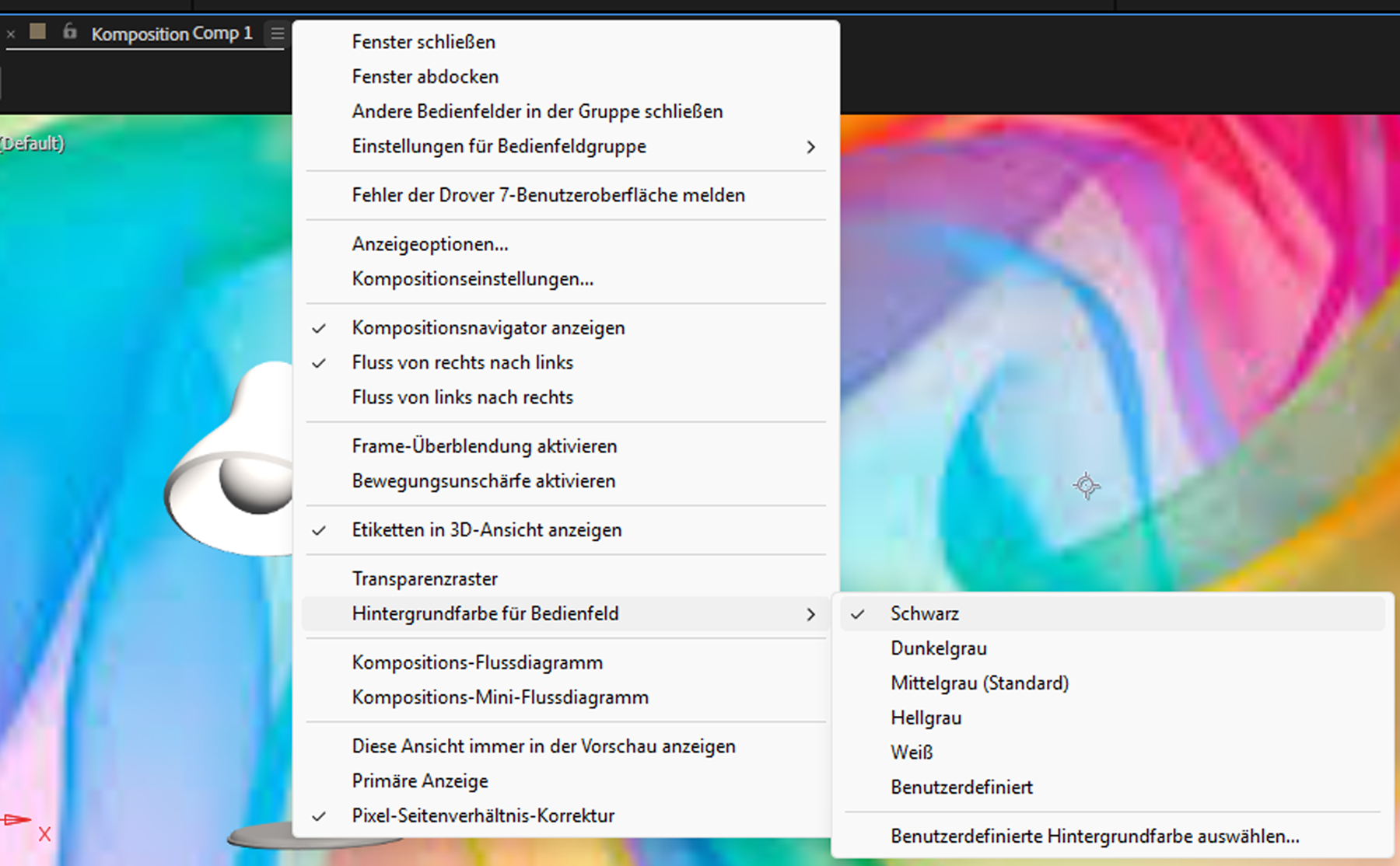Enable Bewegungsunschärfe aktivieren

(482, 480)
